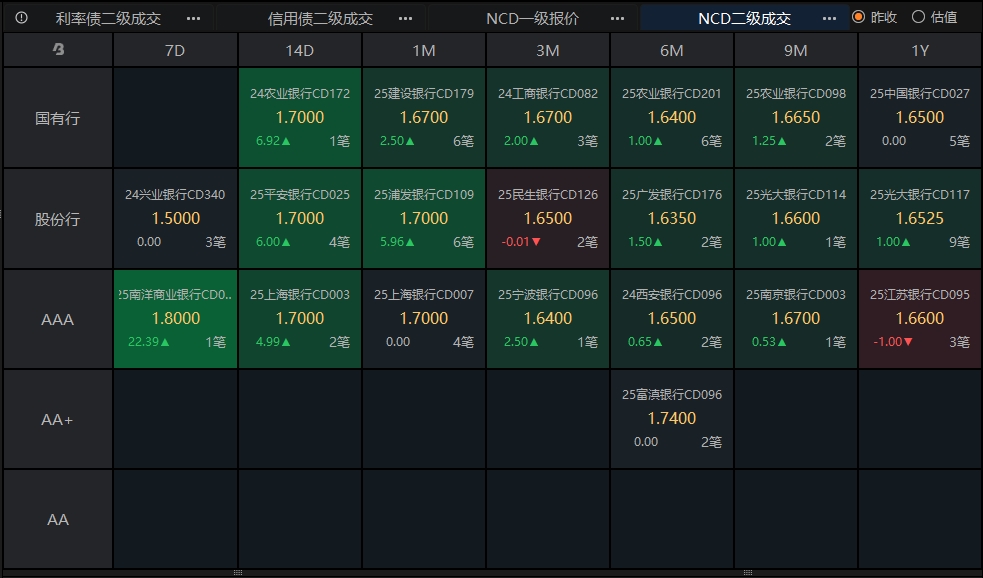Open the 25中国银行CD027 cell
The height and width of the screenshot is (578, 983).
click(x=920, y=118)
